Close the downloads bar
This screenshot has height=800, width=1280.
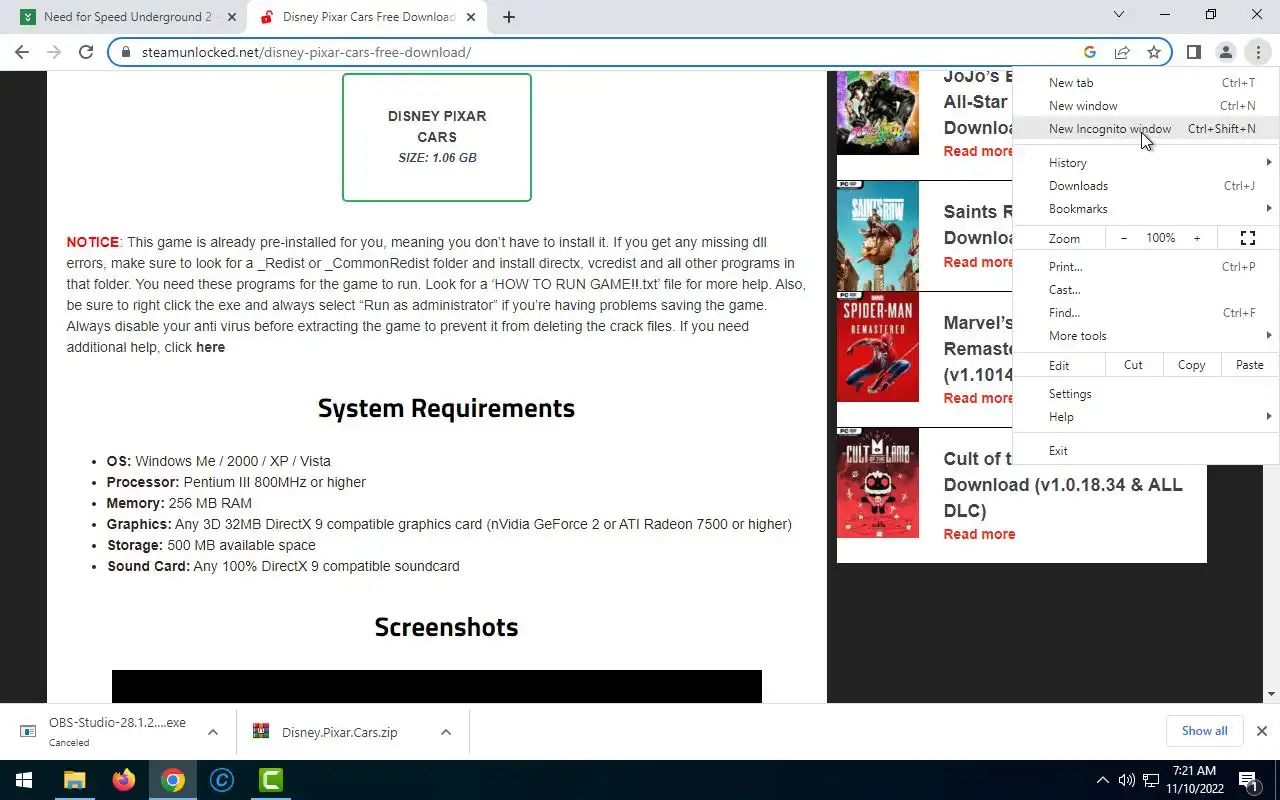click(x=1262, y=731)
